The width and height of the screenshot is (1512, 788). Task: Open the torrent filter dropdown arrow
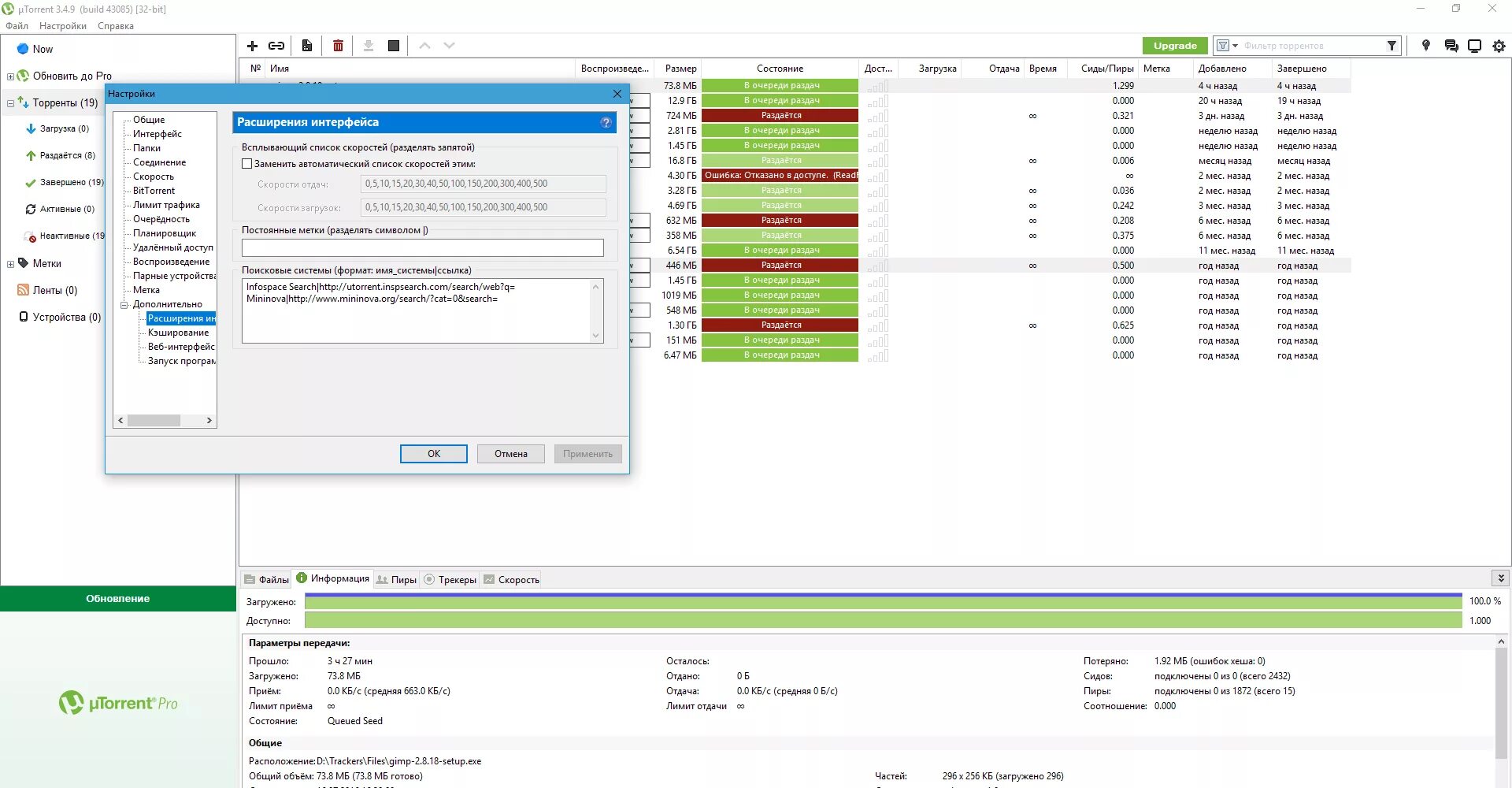tap(1235, 46)
